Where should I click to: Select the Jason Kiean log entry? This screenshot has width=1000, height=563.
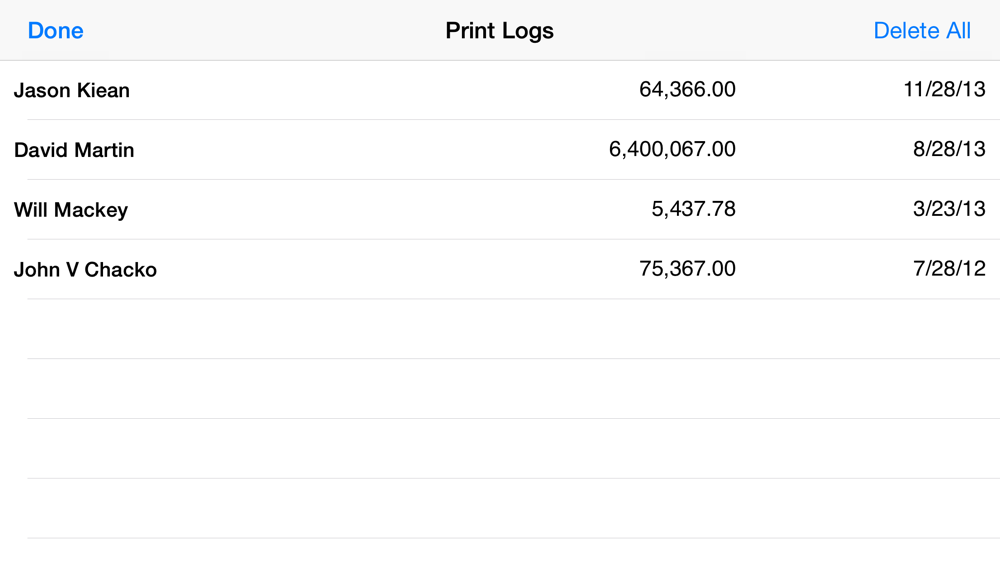pyautogui.click(x=500, y=90)
